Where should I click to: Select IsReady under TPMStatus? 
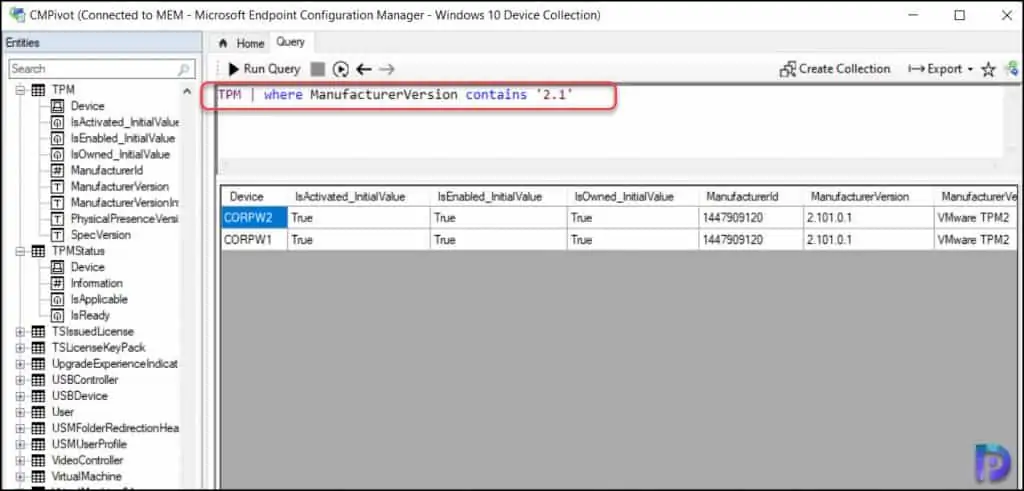point(90,315)
